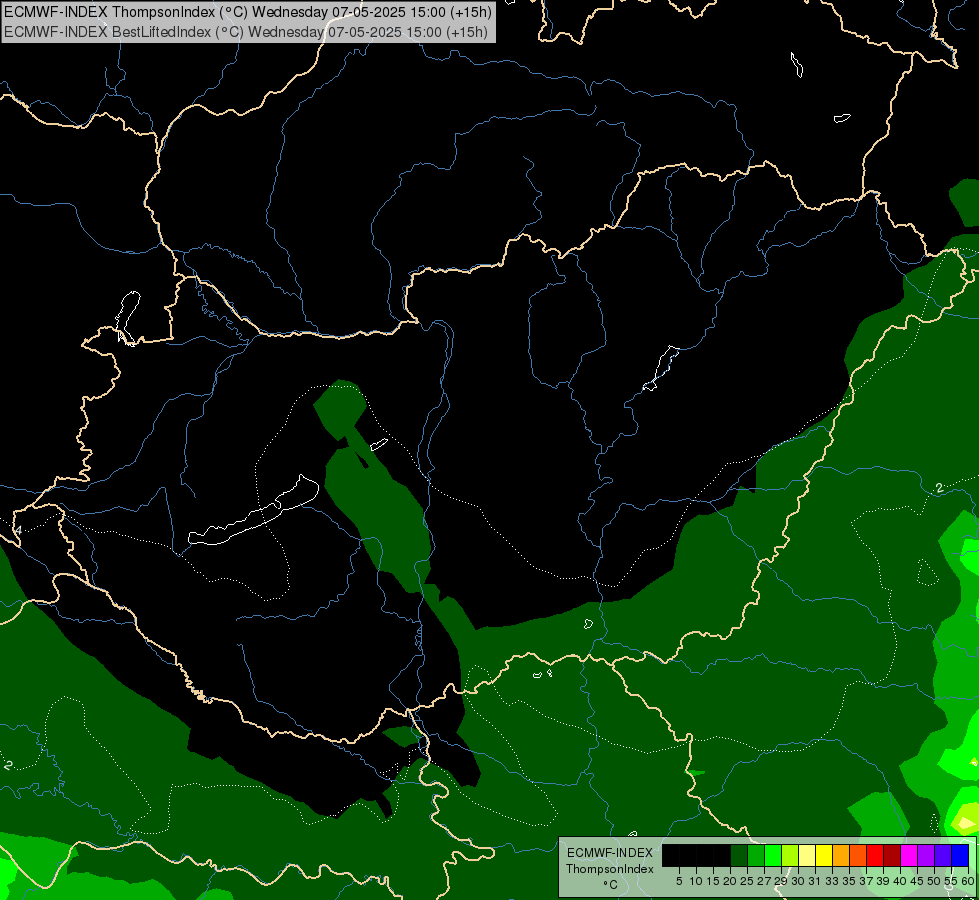979x900 pixels.
Task: Click the dark green 20–25 legend swatch
Action: (739, 855)
